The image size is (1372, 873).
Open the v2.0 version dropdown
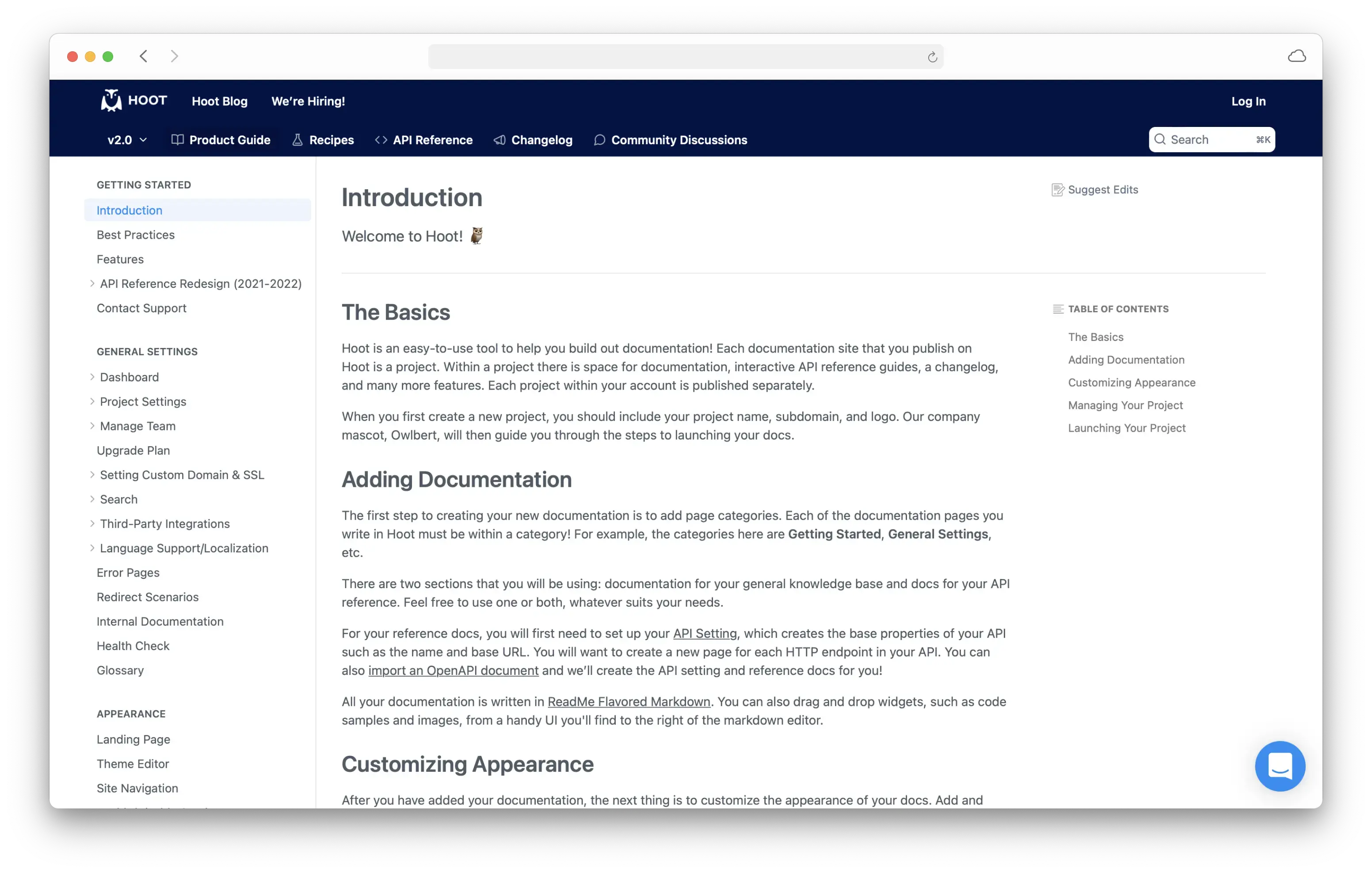click(x=127, y=140)
